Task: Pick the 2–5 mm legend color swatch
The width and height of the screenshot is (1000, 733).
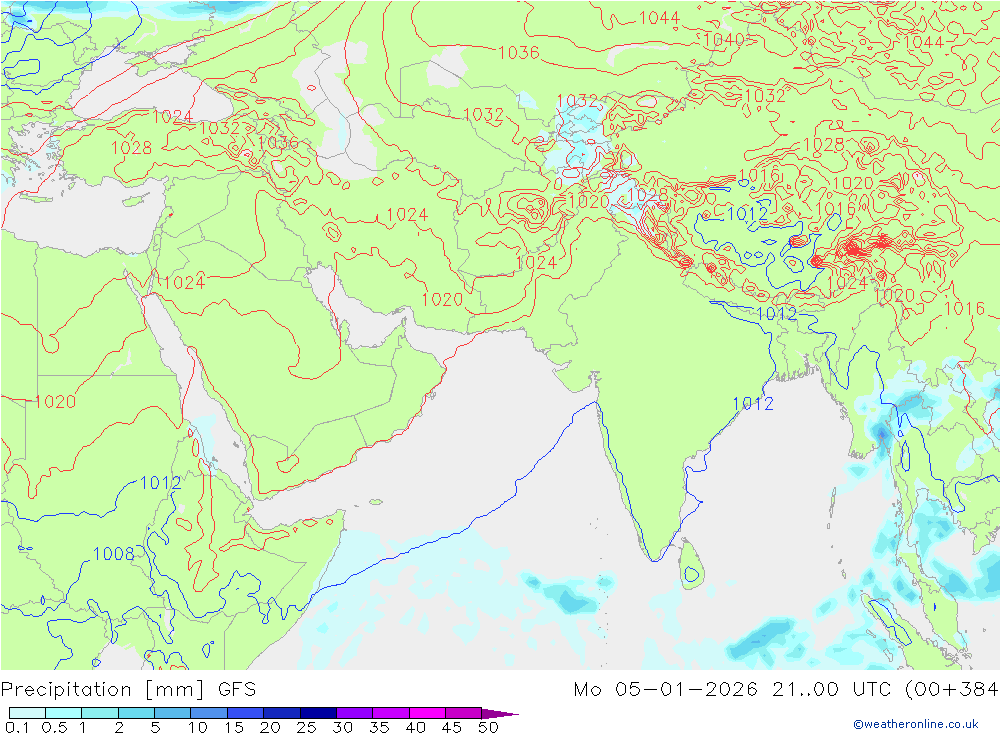Action: (136, 713)
